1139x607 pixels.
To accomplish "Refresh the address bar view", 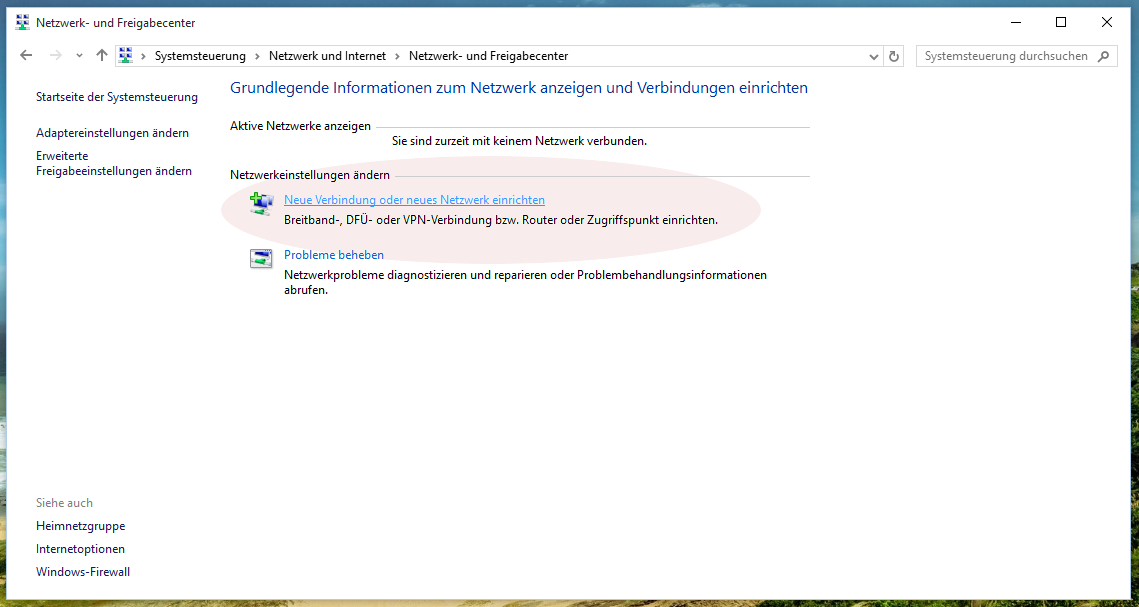I will [894, 56].
